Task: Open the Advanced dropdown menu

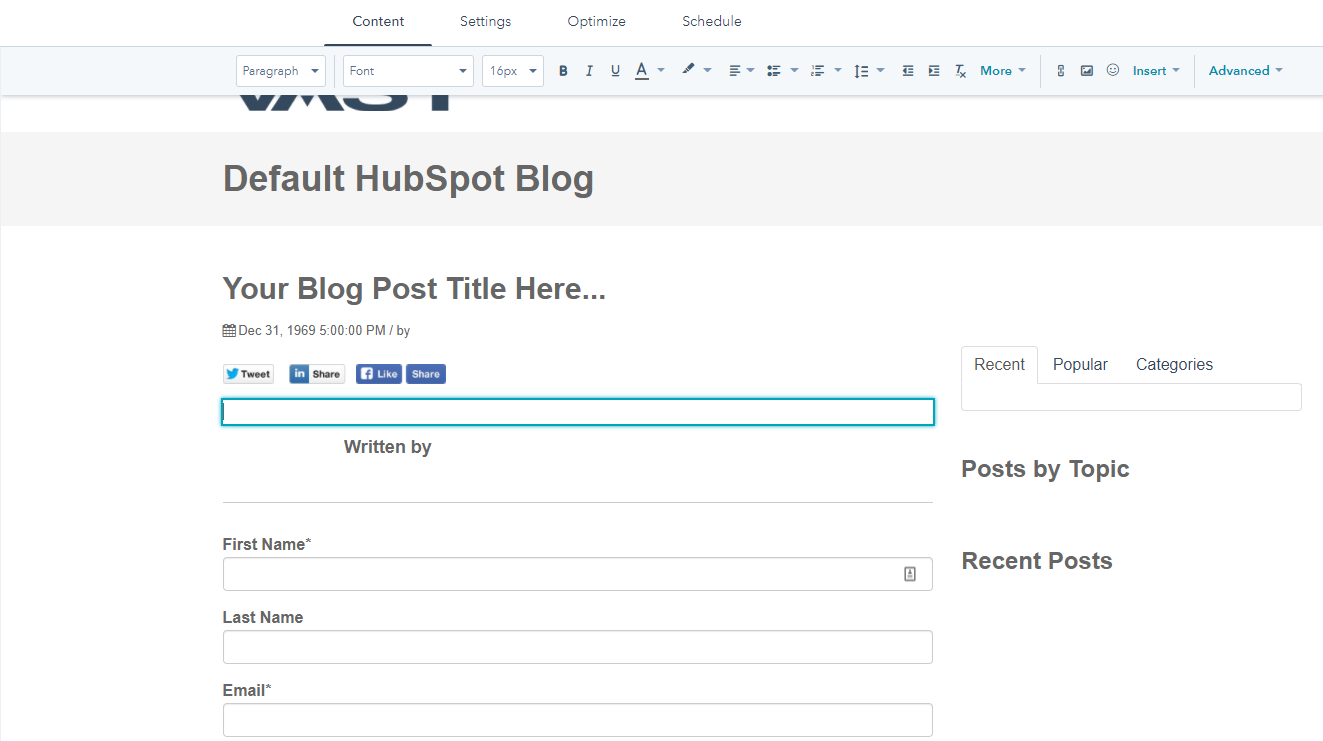Action: (1246, 71)
